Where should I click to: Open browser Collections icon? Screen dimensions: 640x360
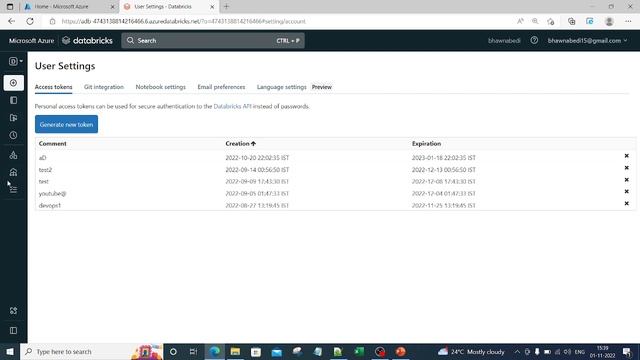pos(571,21)
